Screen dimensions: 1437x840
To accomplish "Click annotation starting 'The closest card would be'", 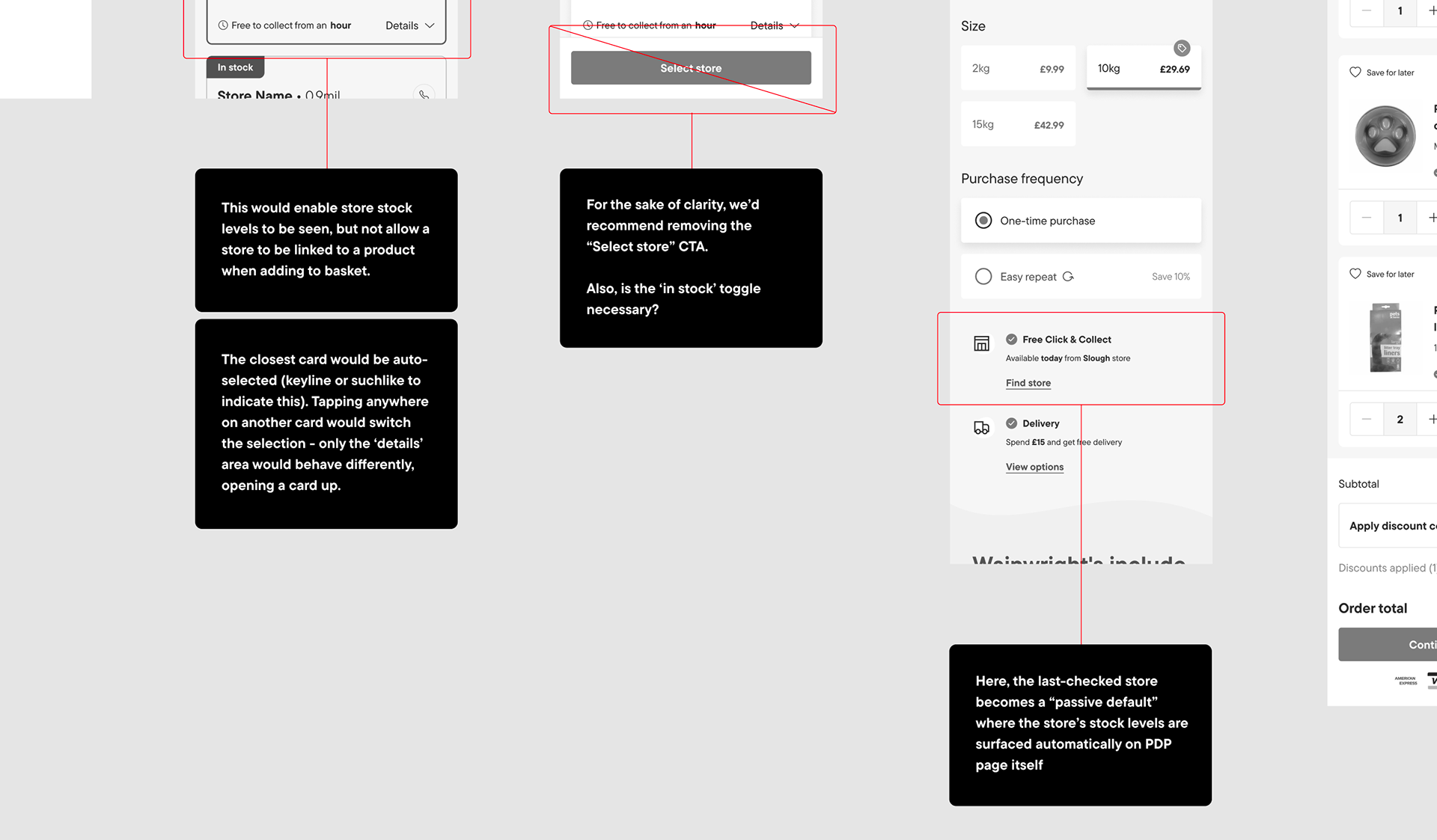I will pyautogui.click(x=326, y=424).
